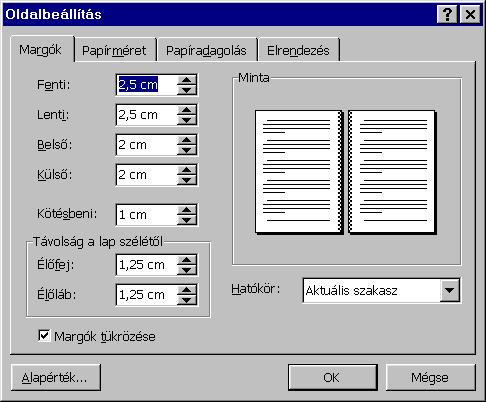This screenshot has height=402, width=486.
Task: Decrease the Külső margin value
Action: pos(187,180)
